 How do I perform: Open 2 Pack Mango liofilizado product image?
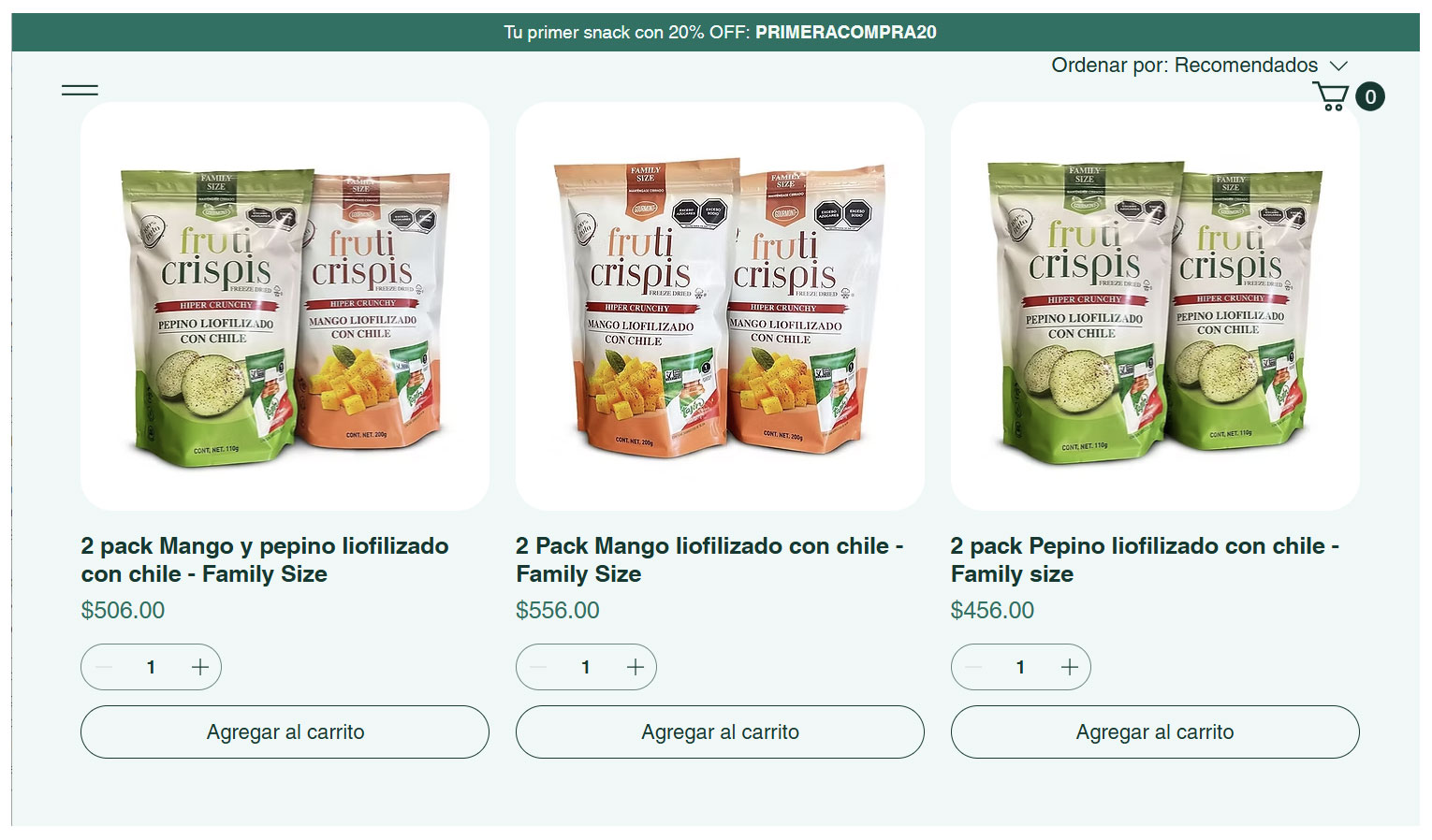(720, 307)
